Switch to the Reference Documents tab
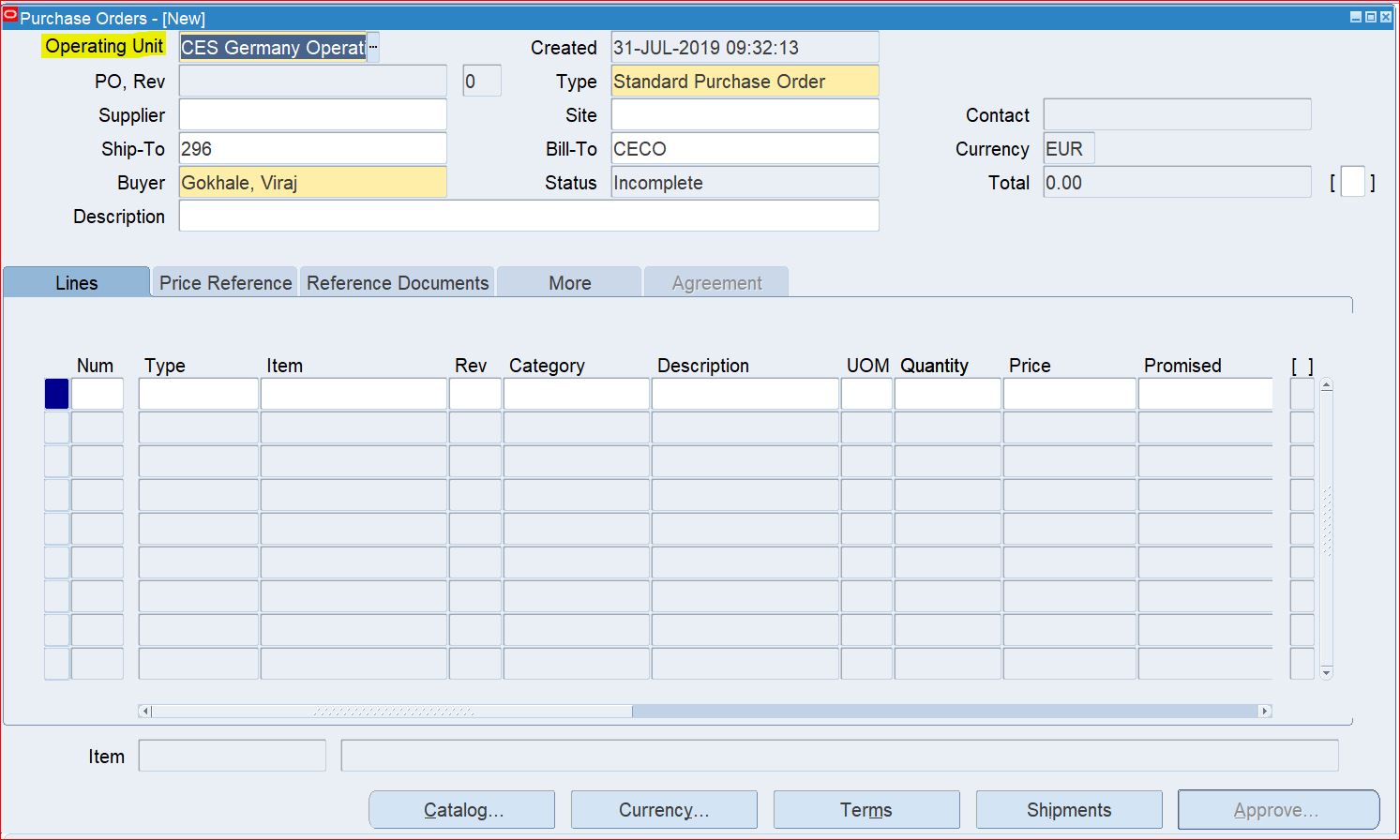This screenshot has width=1400, height=840. (x=397, y=281)
